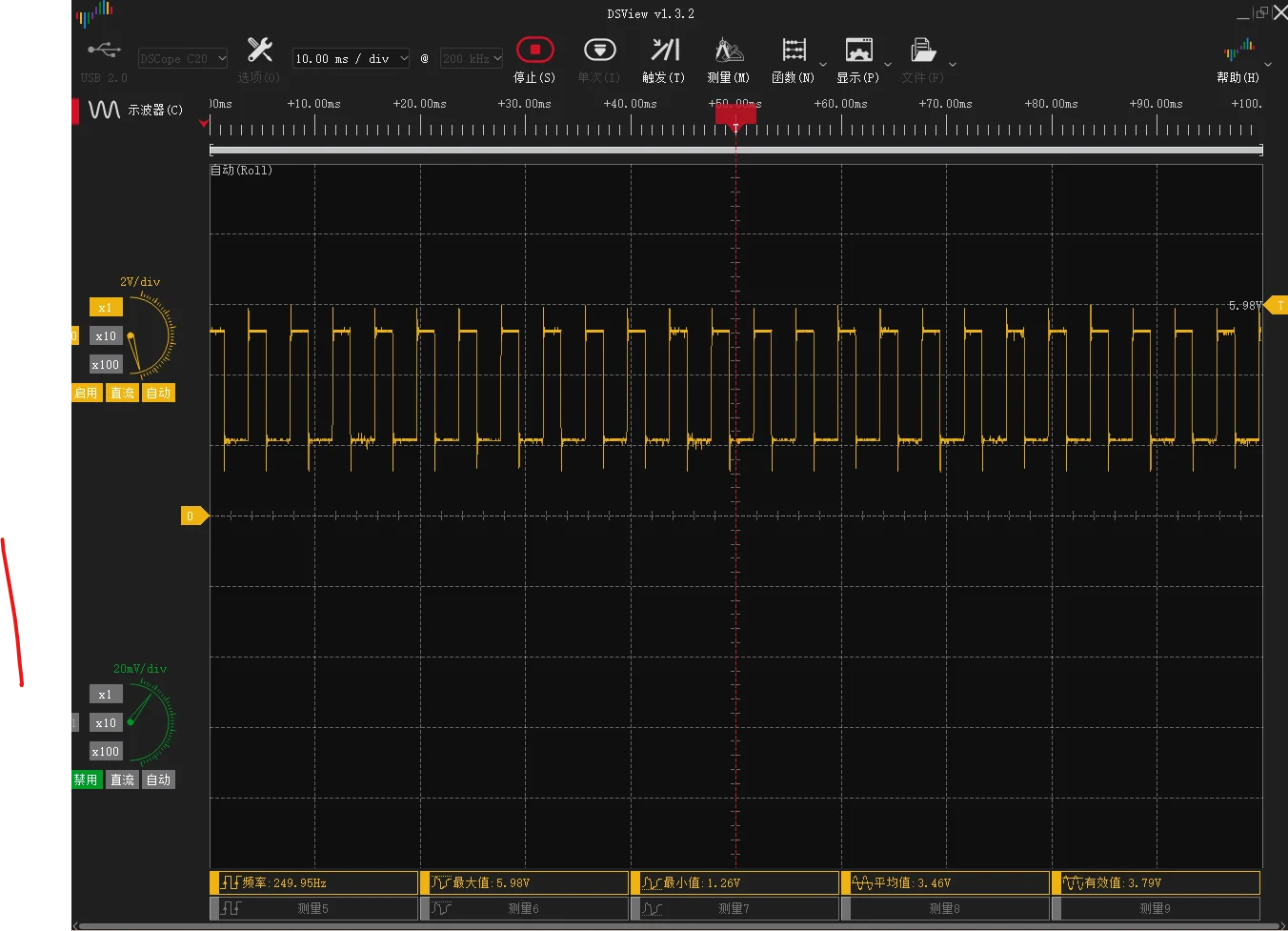Image resolution: width=1288 pixels, height=931 pixels.
Task: Expand the Display (显示) dropdown arrow
Action: click(888, 65)
